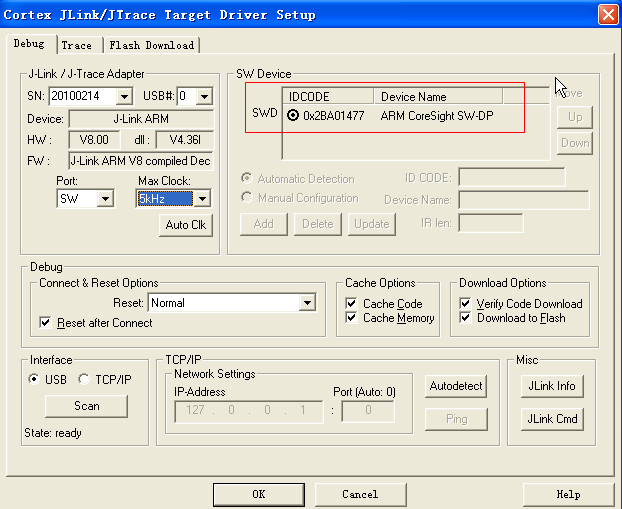Click the Device Name column header

tap(438, 96)
